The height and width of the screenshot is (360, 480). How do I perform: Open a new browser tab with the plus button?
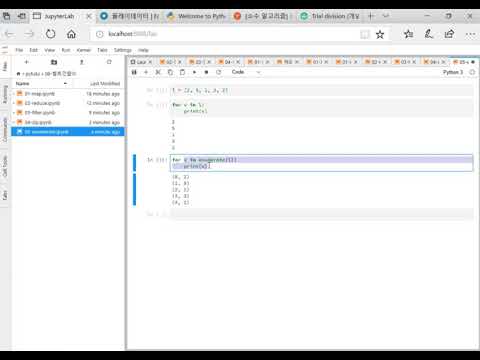(371, 16)
